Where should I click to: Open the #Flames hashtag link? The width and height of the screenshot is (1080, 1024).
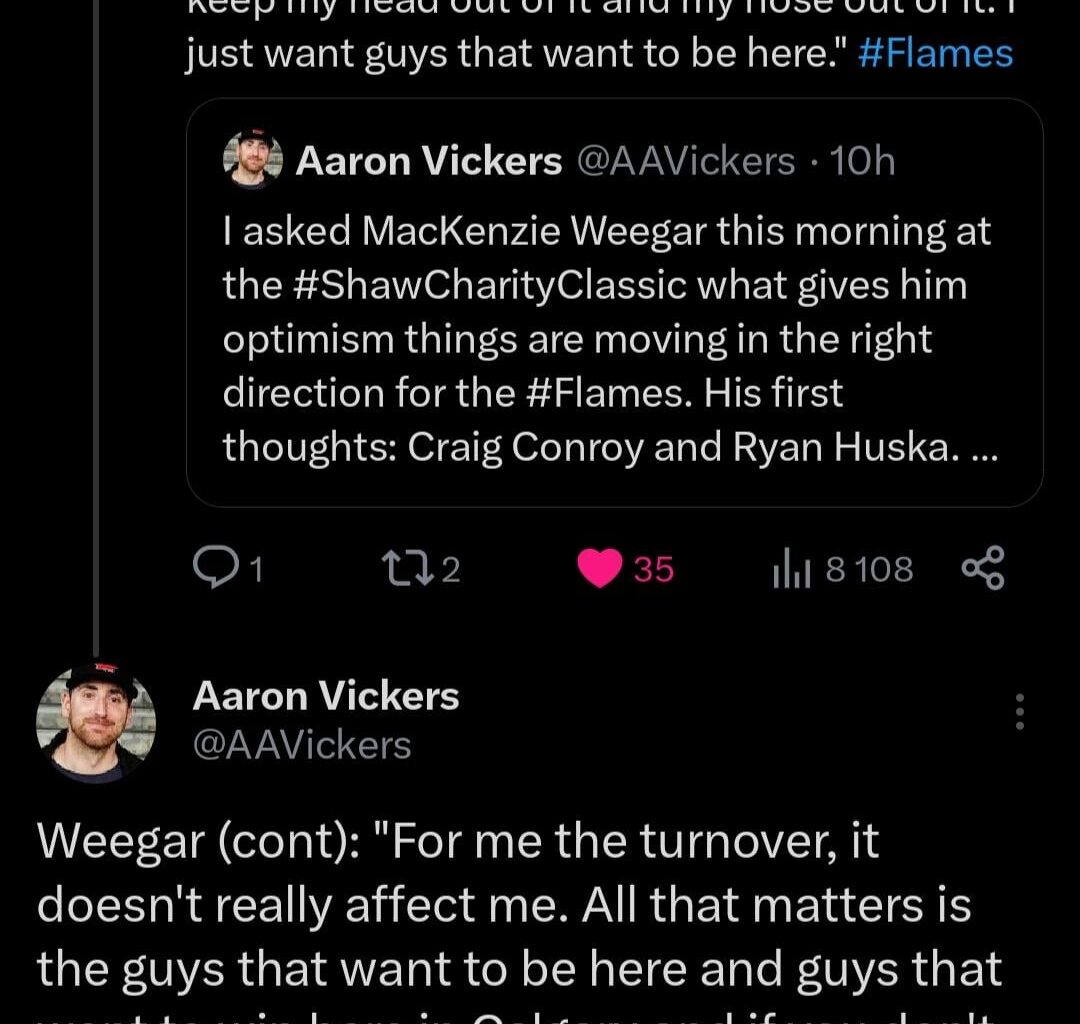(934, 52)
